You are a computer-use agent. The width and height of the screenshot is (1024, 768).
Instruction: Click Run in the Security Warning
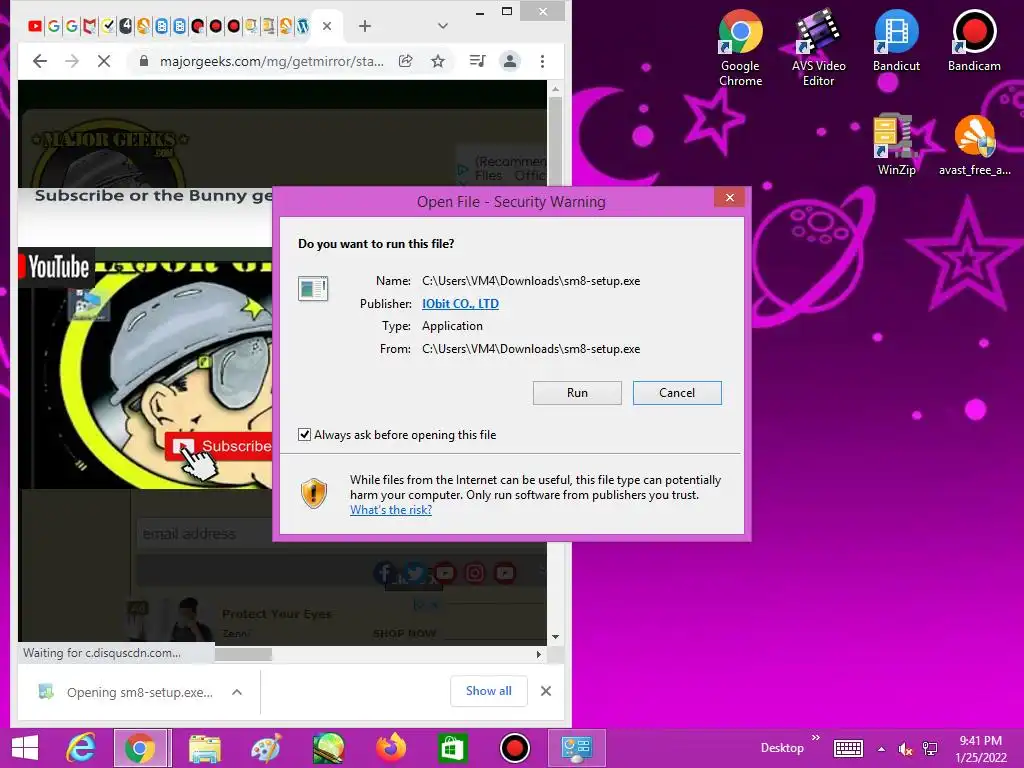click(577, 393)
